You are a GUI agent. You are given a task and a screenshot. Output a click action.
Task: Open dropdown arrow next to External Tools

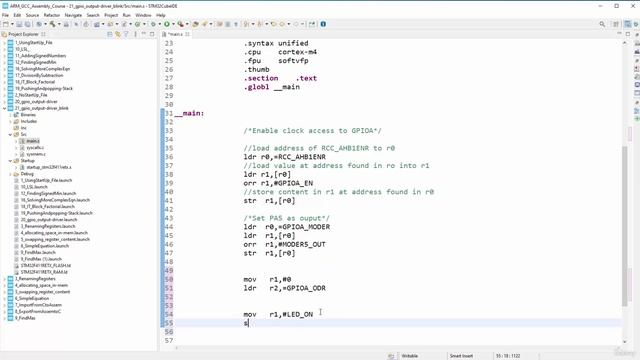[187, 24]
